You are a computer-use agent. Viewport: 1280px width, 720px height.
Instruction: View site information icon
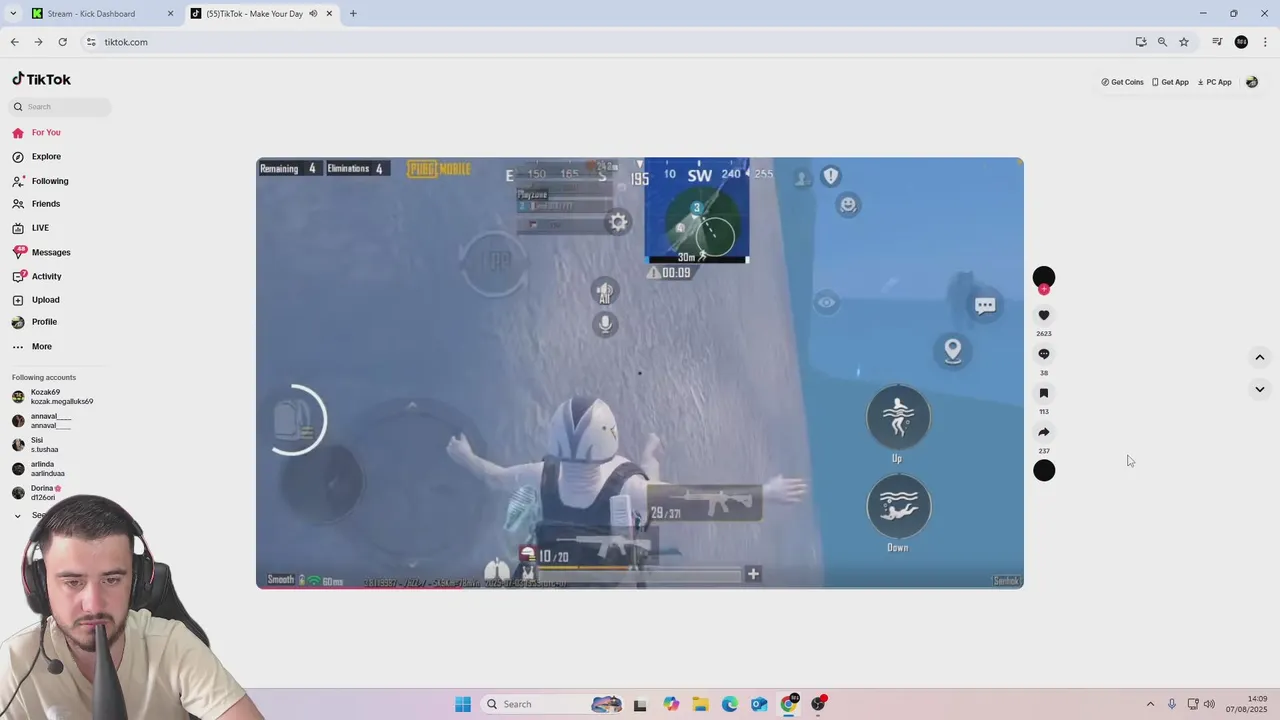[x=91, y=42]
